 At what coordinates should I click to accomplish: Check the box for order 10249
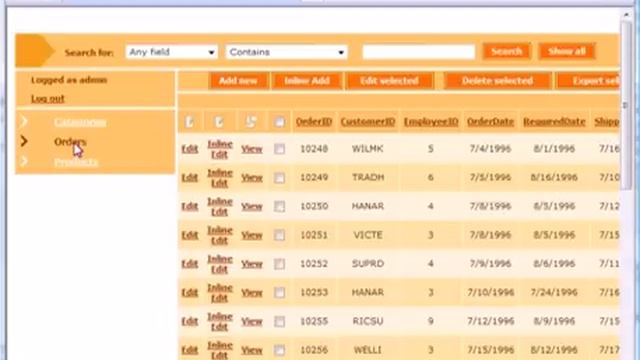tap(280, 178)
